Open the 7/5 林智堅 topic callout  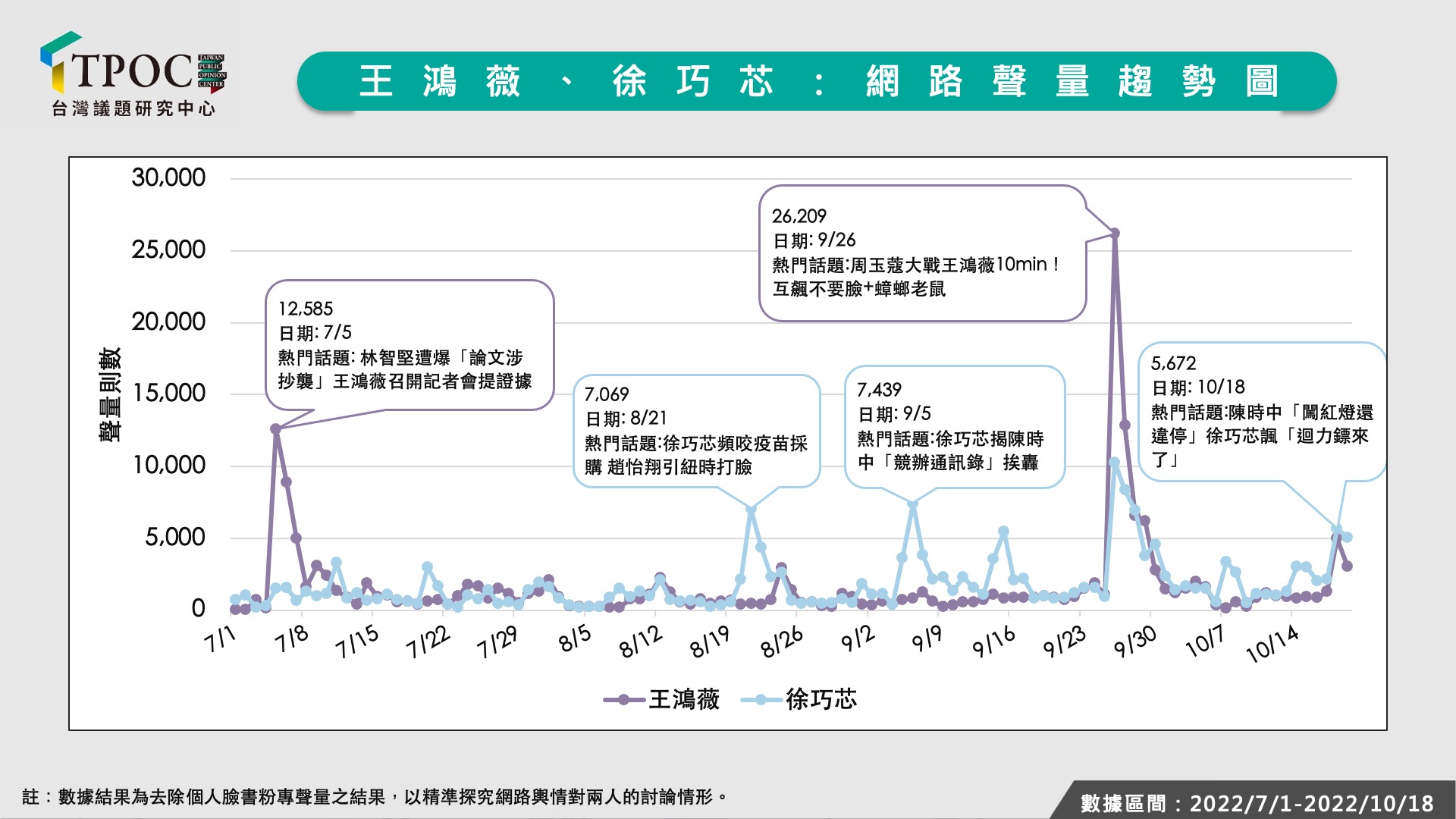tap(409, 345)
